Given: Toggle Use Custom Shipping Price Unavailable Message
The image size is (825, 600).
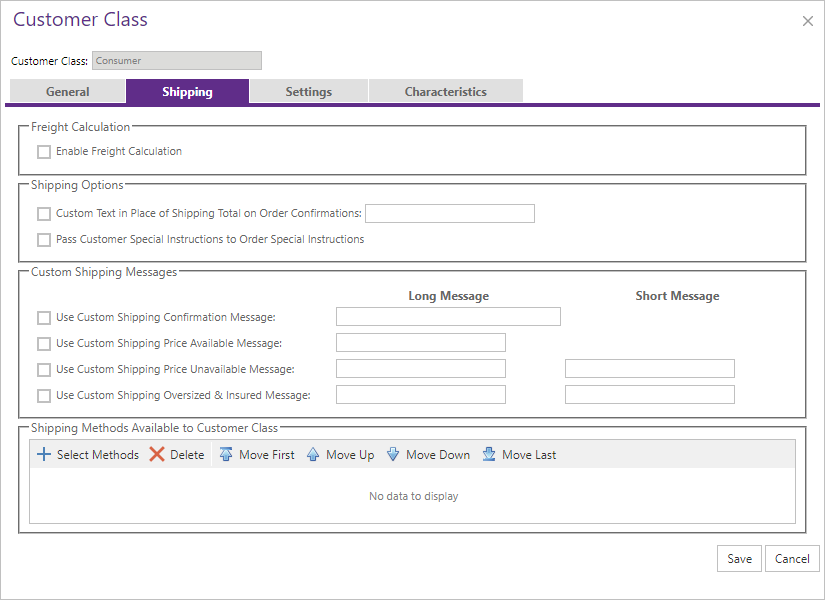Looking at the screenshot, I should click(x=44, y=370).
